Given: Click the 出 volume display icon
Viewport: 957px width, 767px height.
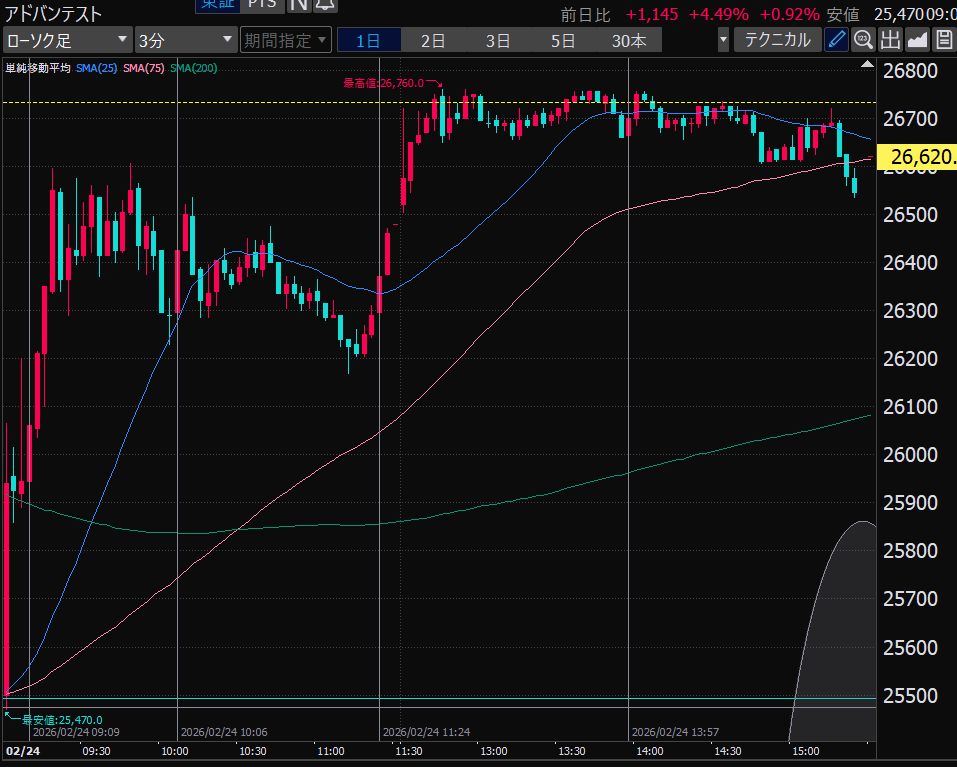Looking at the screenshot, I should (890, 41).
